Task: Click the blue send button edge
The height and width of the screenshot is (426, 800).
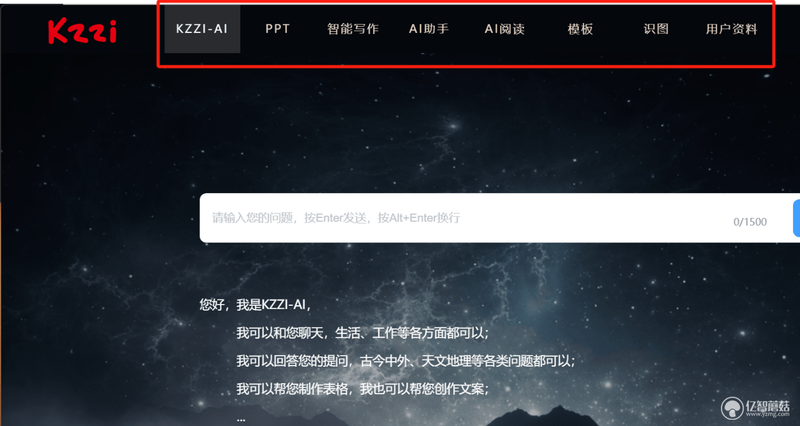Action: (796, 218)
